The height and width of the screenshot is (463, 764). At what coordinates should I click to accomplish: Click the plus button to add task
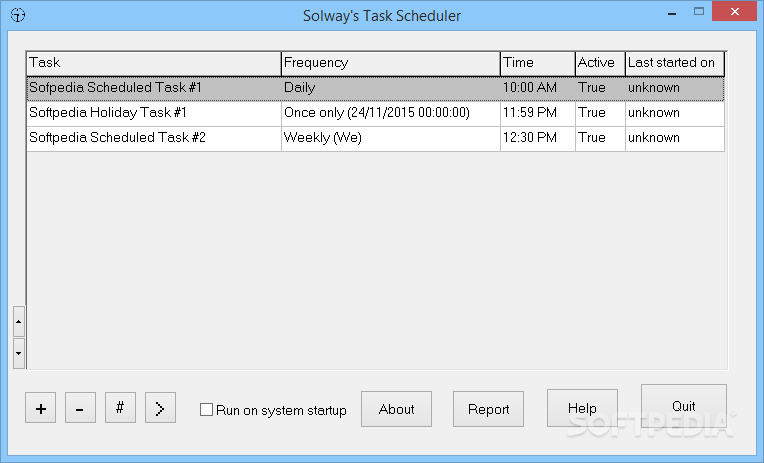point(40,407)
